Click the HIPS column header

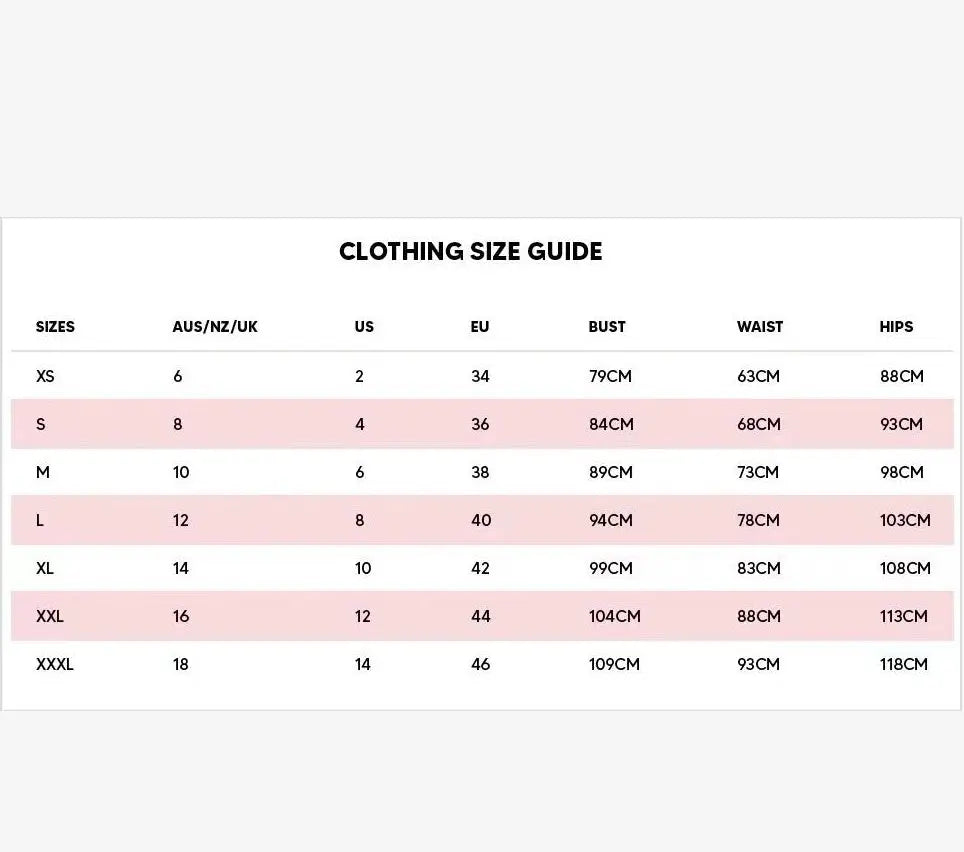[x=896, y=327]
